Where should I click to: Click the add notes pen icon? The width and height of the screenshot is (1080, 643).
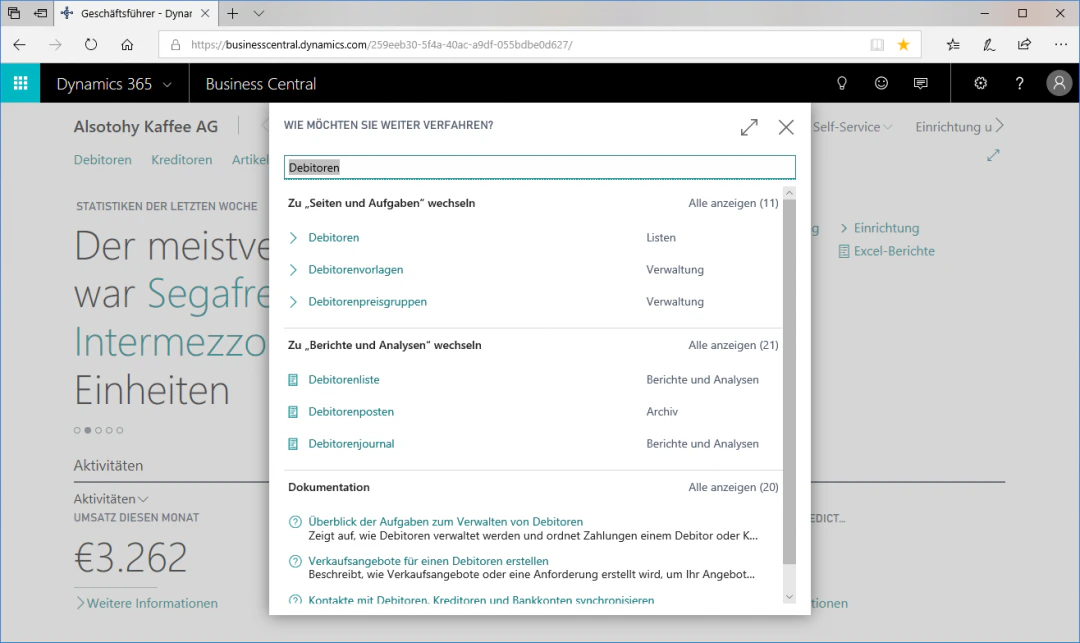(988, 45)
